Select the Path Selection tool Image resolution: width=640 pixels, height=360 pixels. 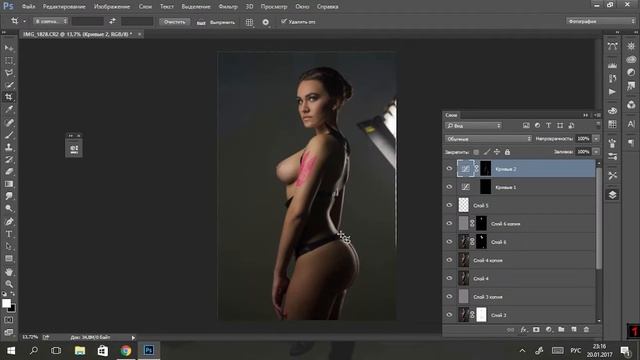[9, 246]
